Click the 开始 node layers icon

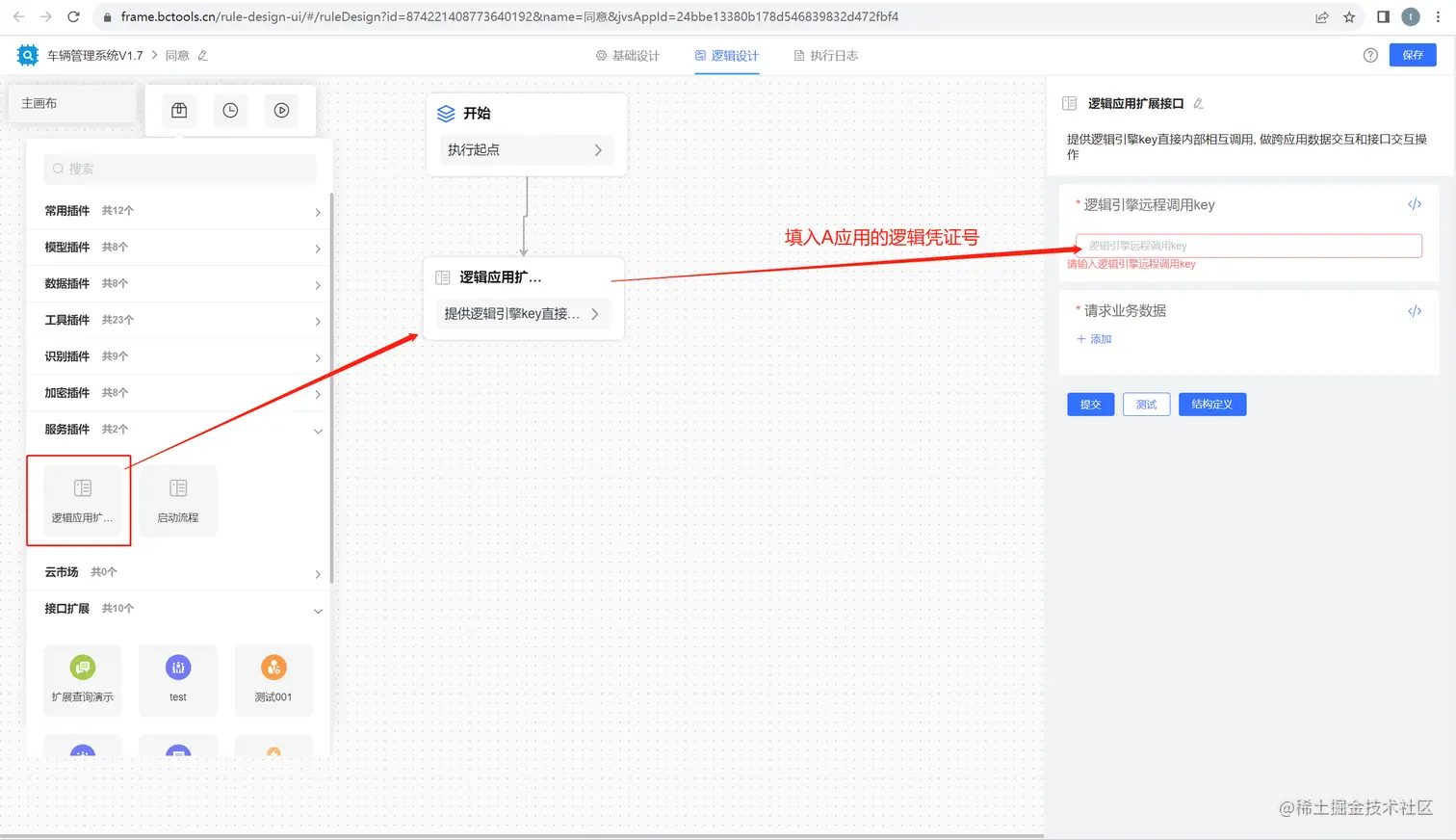(x=446, y=114)
